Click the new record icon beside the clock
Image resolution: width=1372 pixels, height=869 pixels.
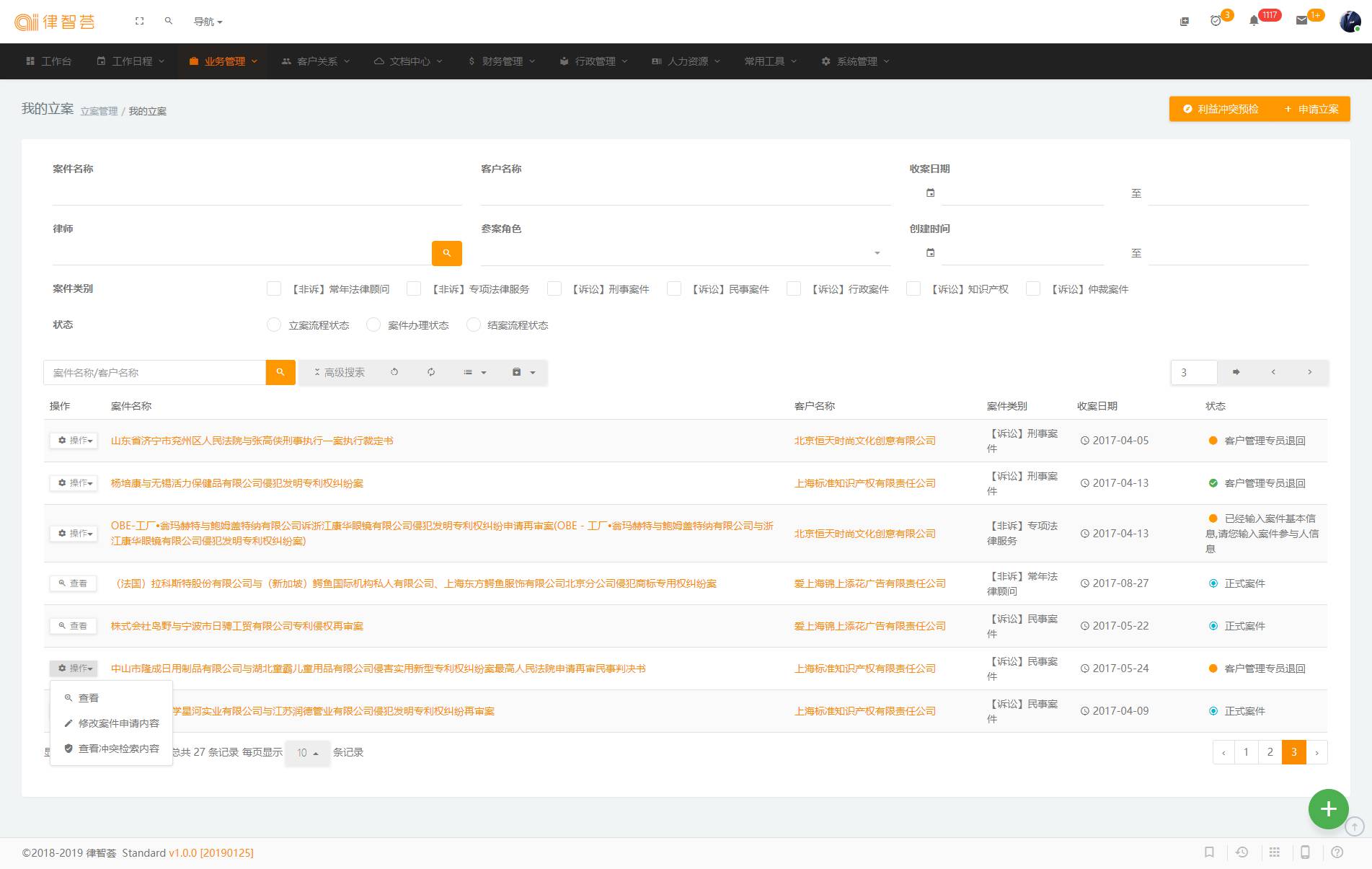[1183, 22]
